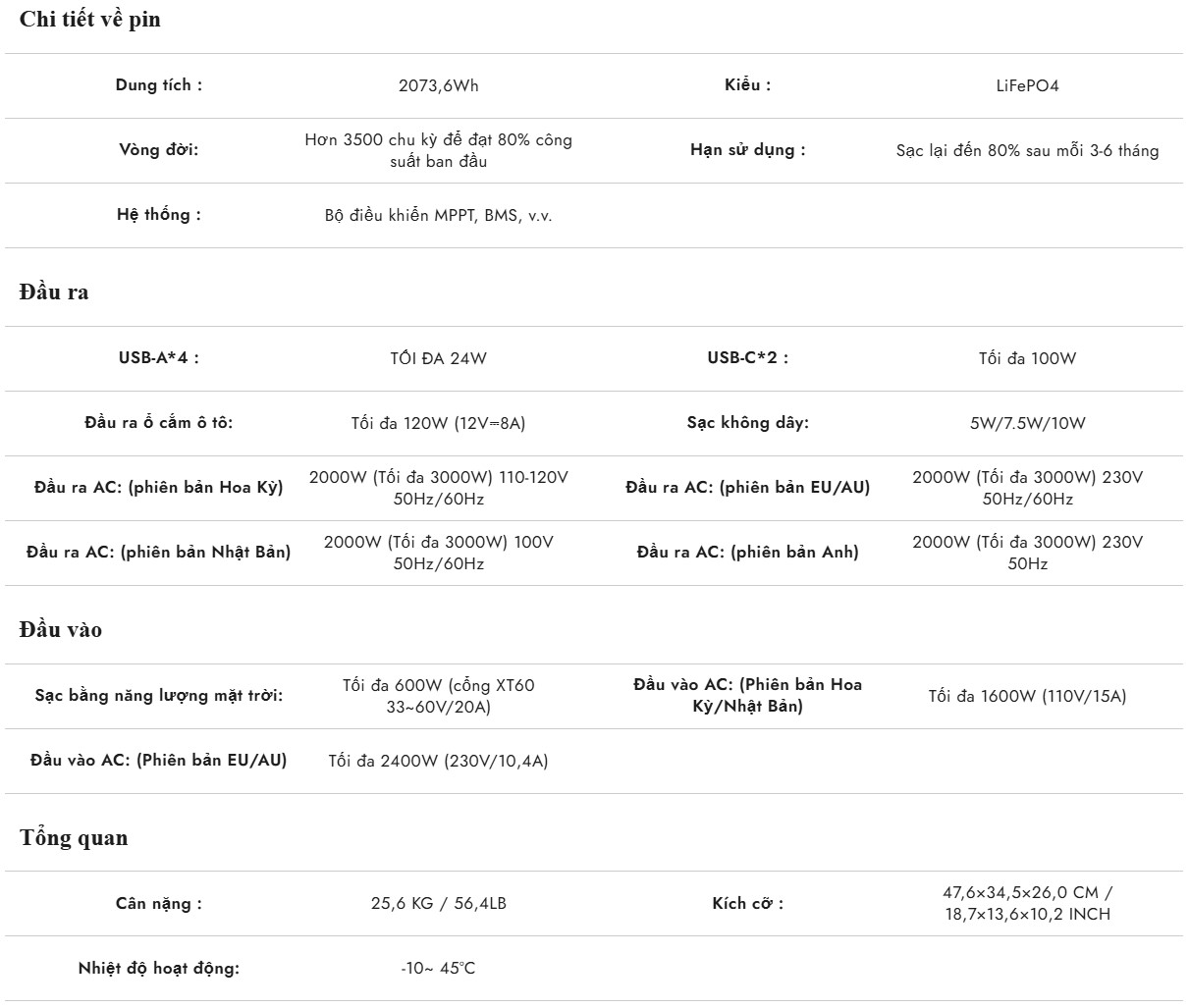Select the "Sạc bằng năng lượng mặt trời:" label
Image resolution: width=1189 pixels, height=1008 pixels.
tap(159, 696)
